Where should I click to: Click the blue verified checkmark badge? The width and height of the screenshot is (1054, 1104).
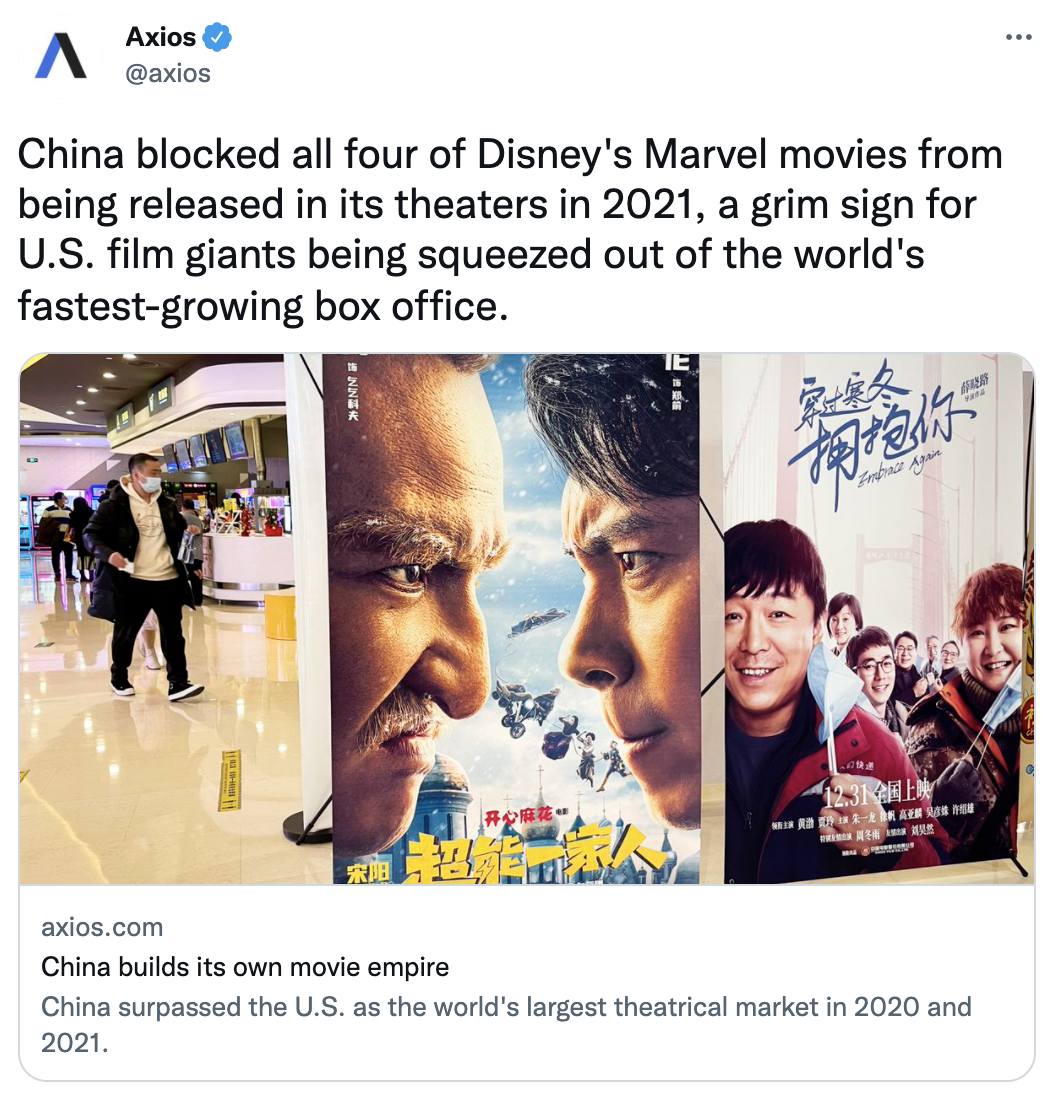tap(217, 37)
